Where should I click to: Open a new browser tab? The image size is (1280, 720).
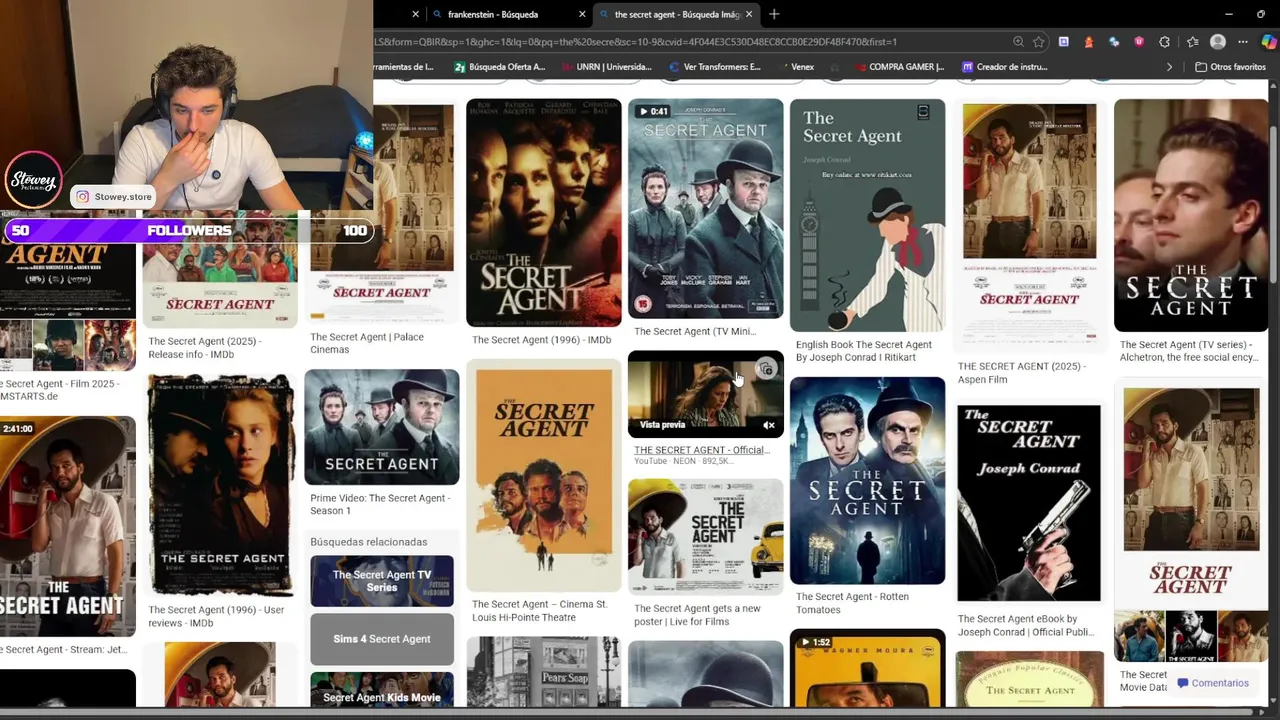click(x=774, y=14)
